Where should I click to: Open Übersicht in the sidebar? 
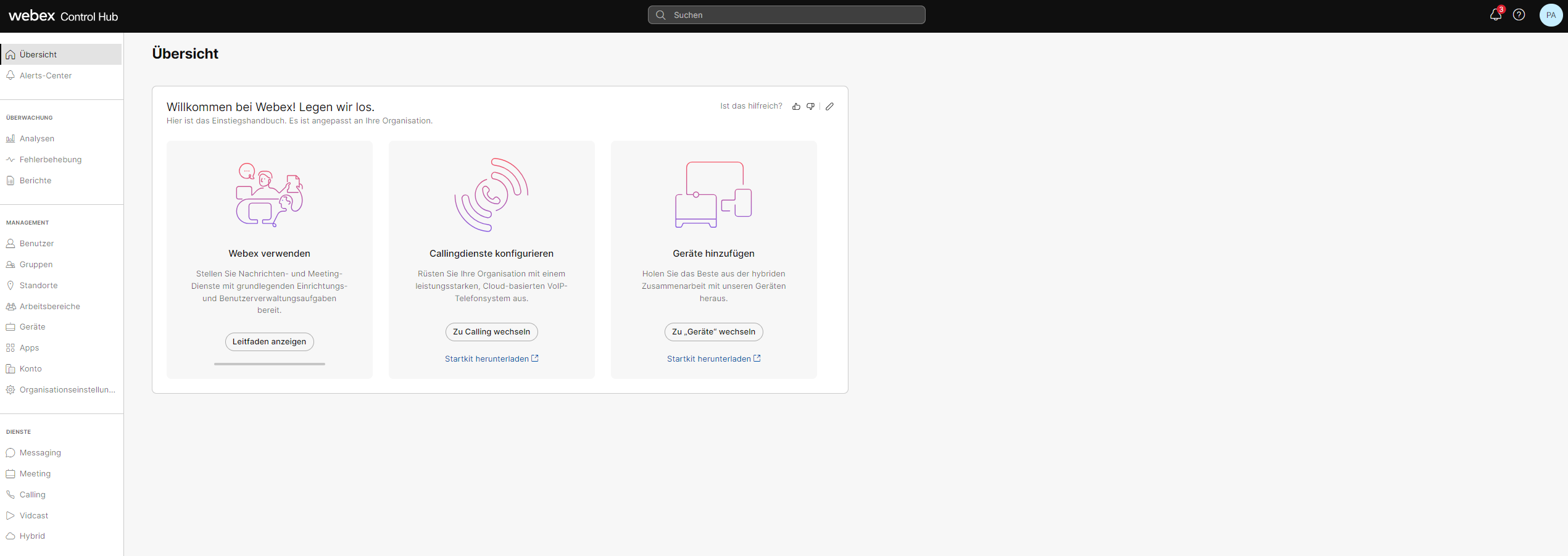61,54
